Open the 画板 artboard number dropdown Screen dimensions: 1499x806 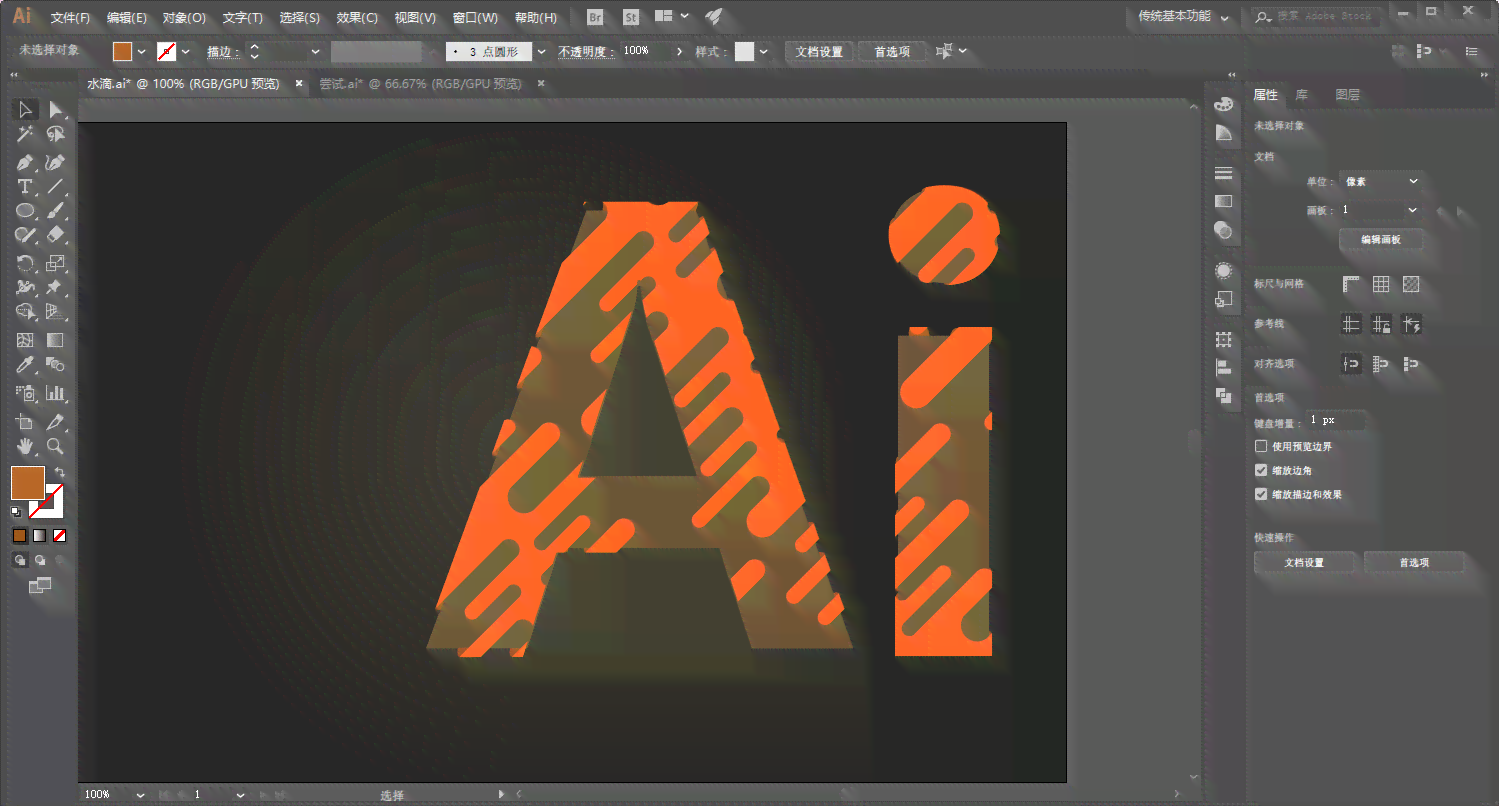coord(1381,210)
